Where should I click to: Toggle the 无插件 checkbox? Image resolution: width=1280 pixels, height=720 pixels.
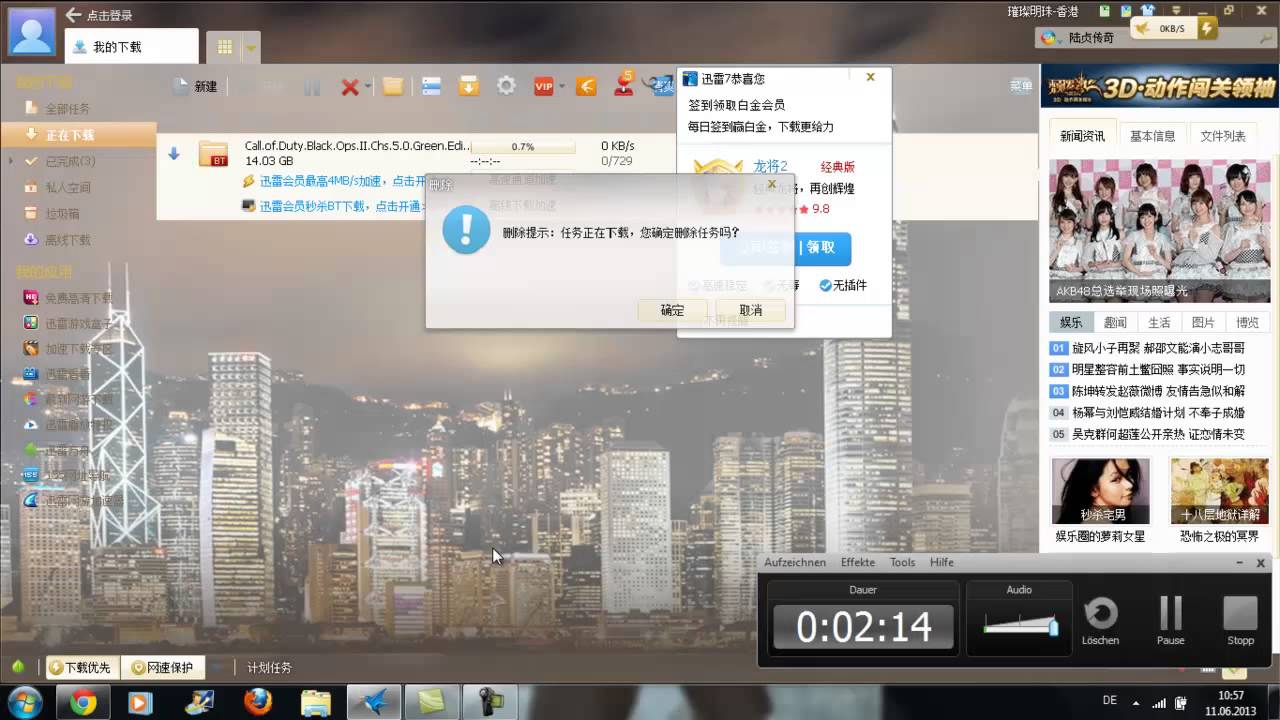(826, 285)
